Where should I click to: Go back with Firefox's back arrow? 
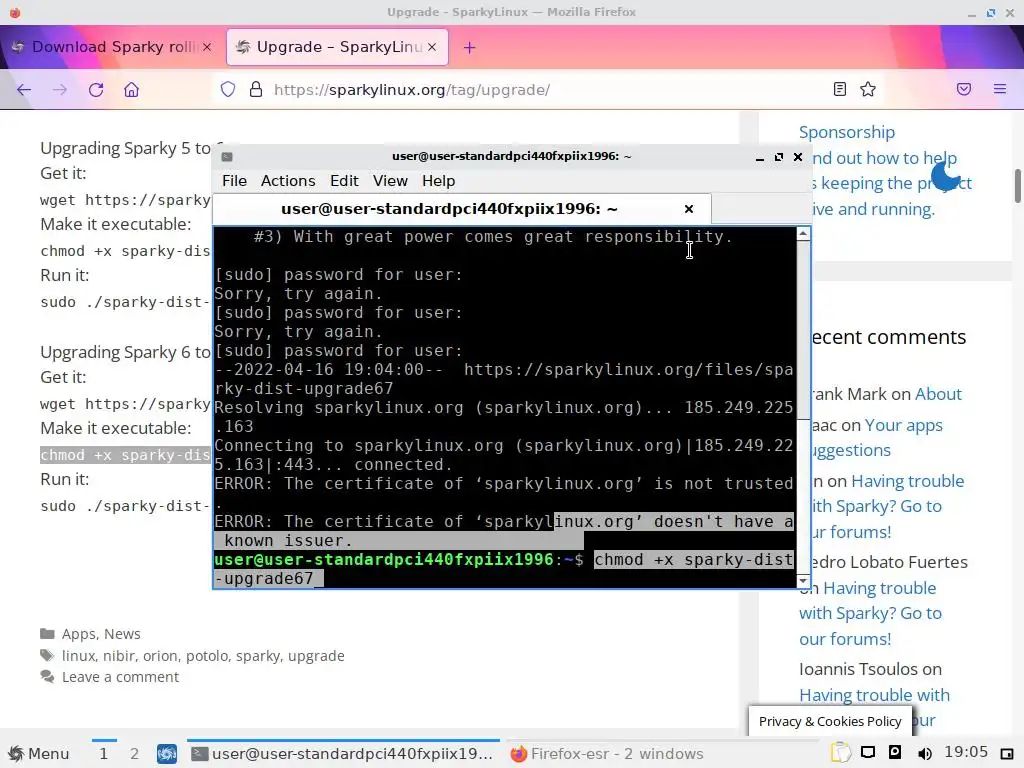[x=24, y=89]
